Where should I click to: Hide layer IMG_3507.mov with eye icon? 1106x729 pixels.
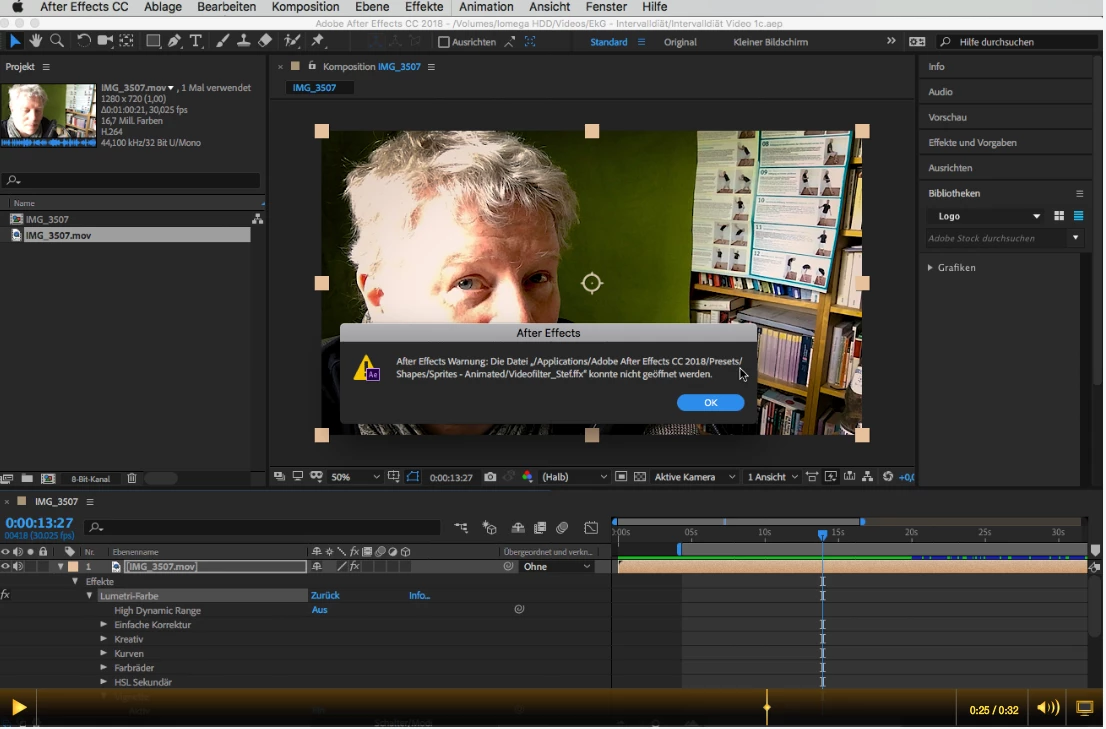(6, 567)
